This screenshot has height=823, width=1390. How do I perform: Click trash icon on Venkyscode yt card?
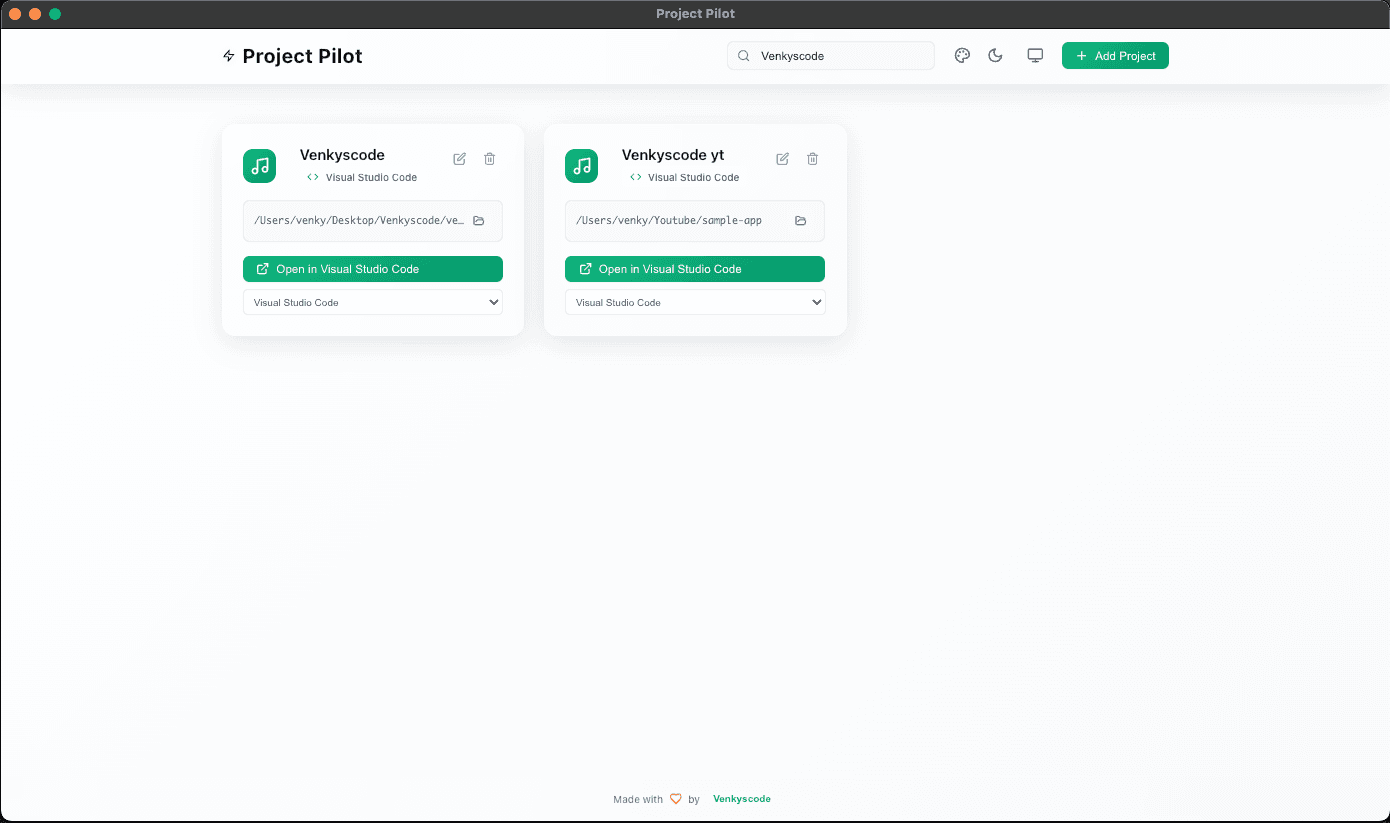pos(812,159)
